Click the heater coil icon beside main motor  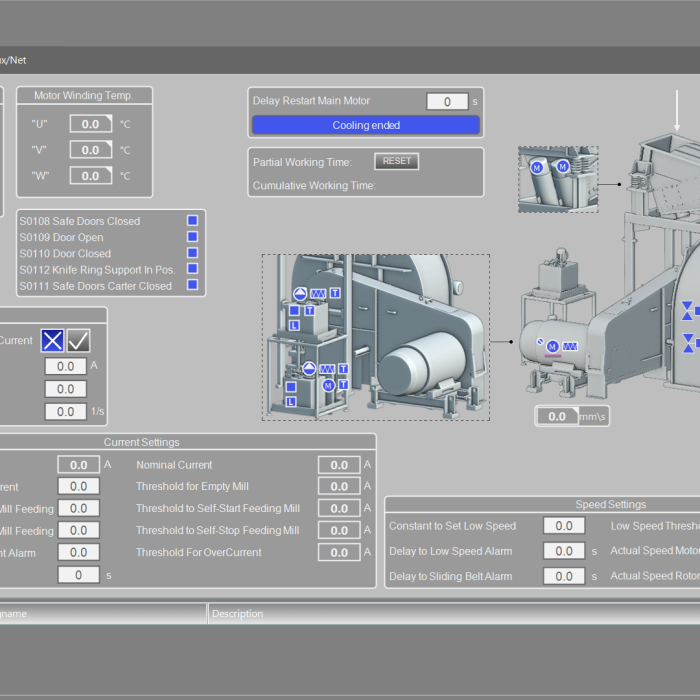click(570, 346)
